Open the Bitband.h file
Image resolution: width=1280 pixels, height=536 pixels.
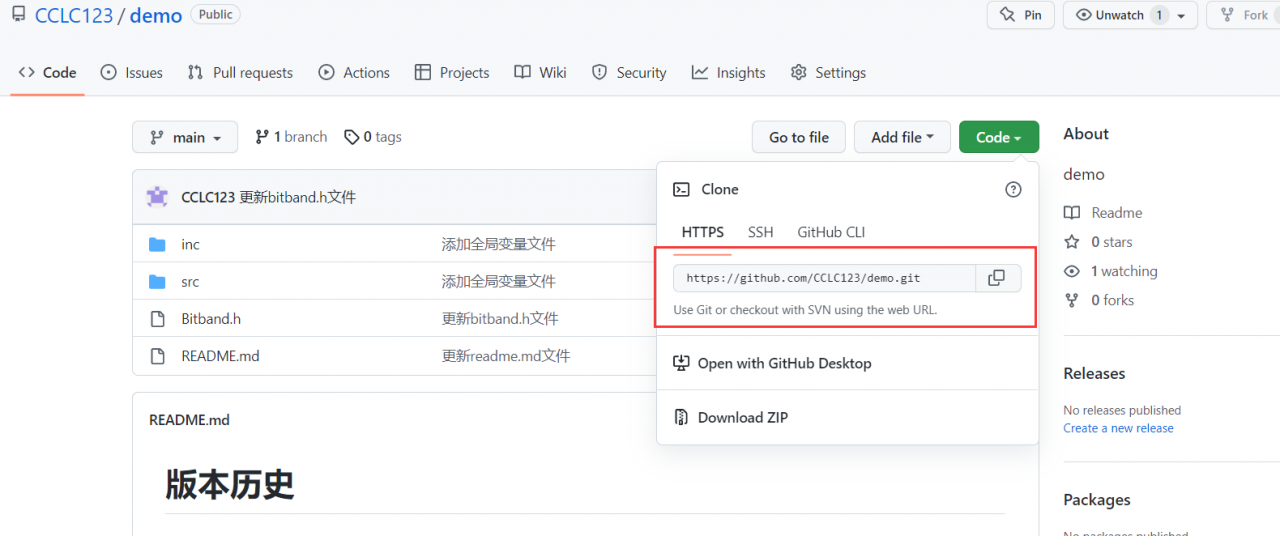click(x=211, y=319)
